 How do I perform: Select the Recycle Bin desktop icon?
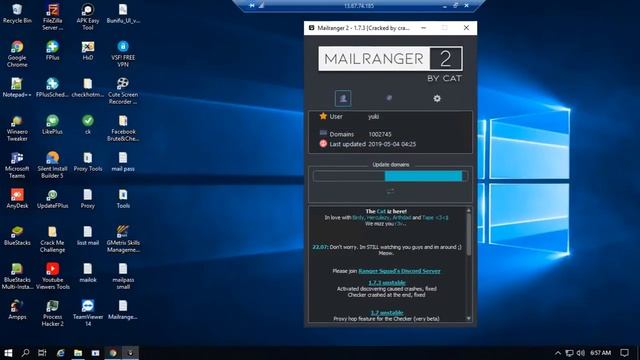[17, 13]
